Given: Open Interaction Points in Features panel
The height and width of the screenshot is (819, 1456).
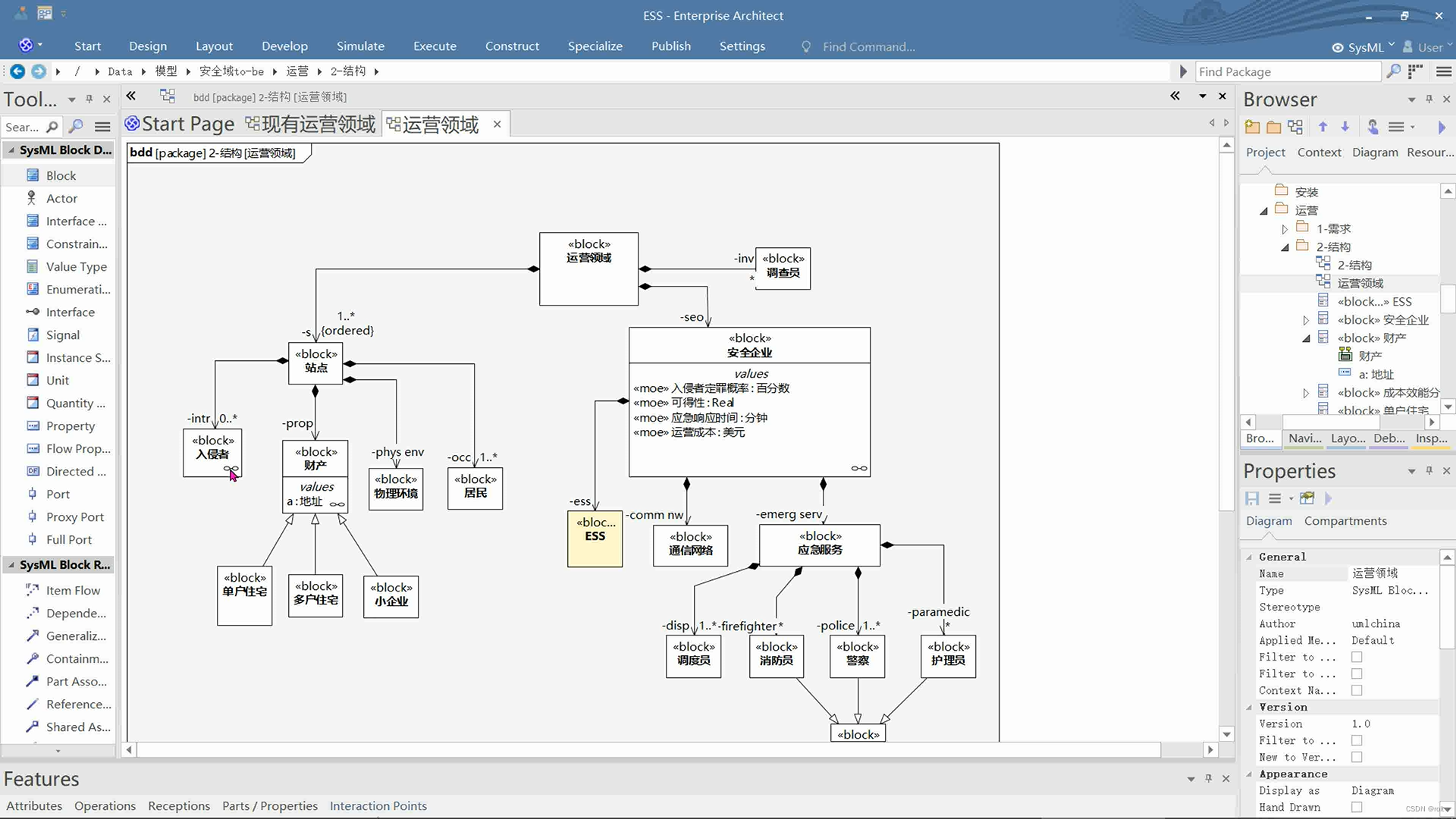Looking at the screenshot, I should [x=378, y=805].
